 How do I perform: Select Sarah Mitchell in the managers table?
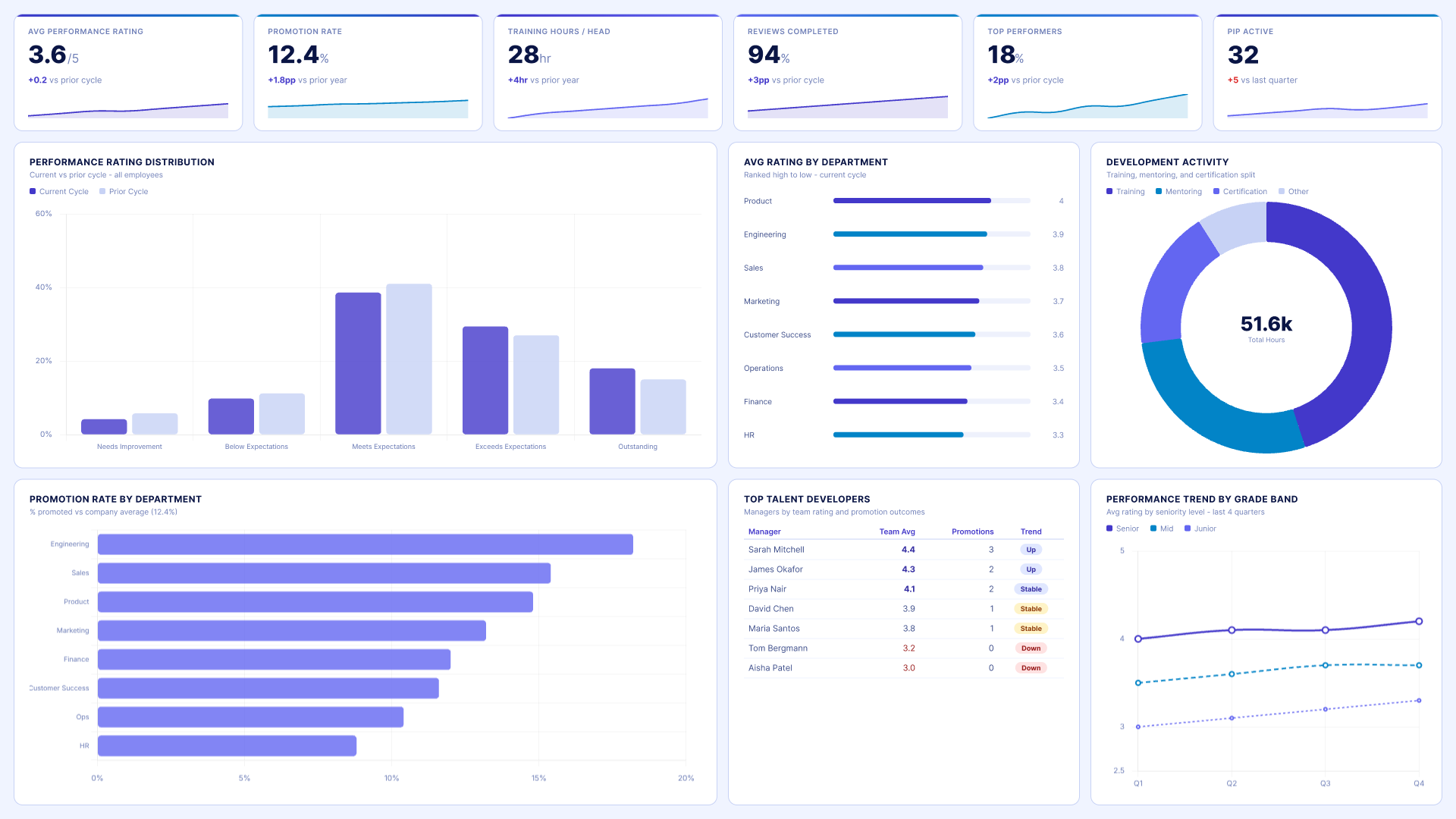tap(904, 550)
